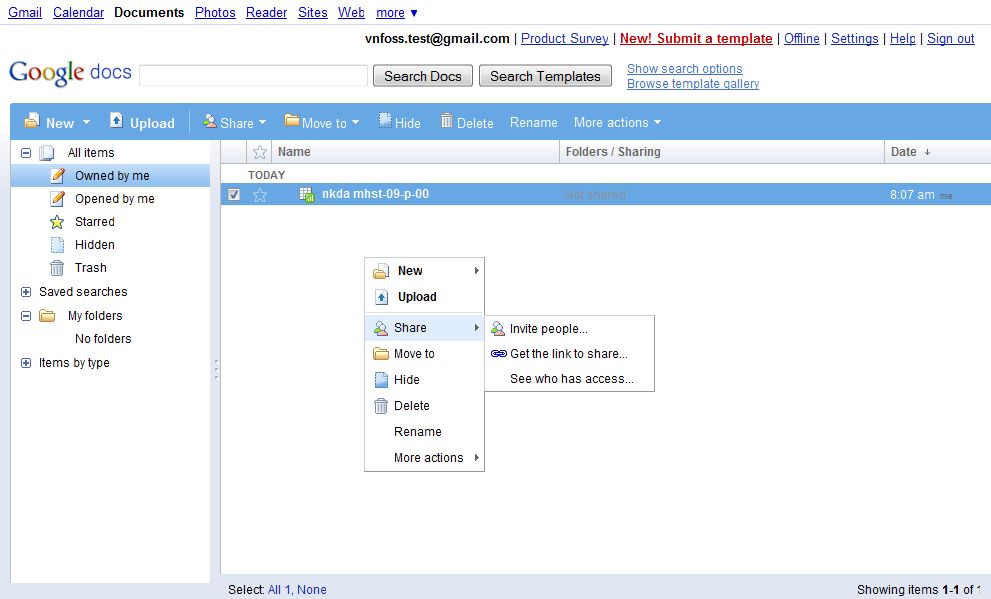Image resolution: width=991 pixels, height=599 pixels.
Task: Choose Rename from the context menu
Action: point(417,432)
